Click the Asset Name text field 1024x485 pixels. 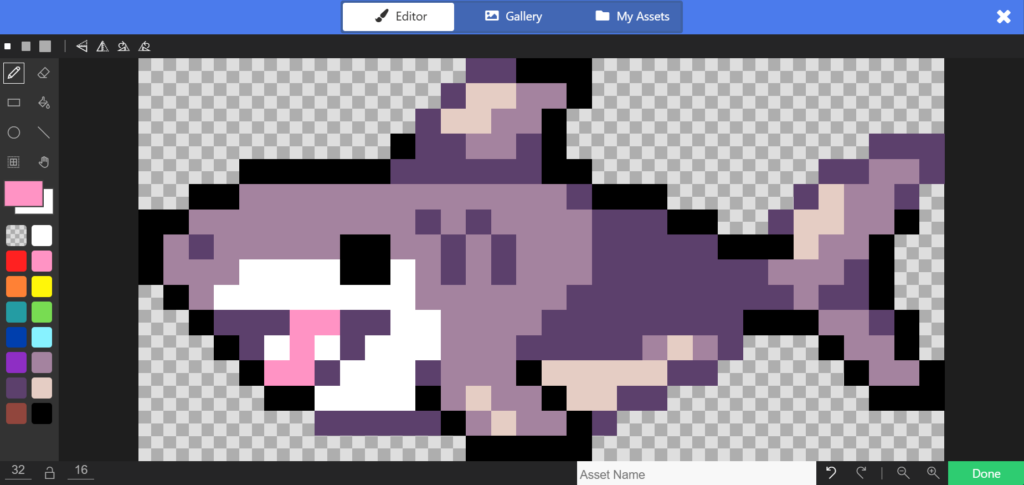click(x=696, y=474)
